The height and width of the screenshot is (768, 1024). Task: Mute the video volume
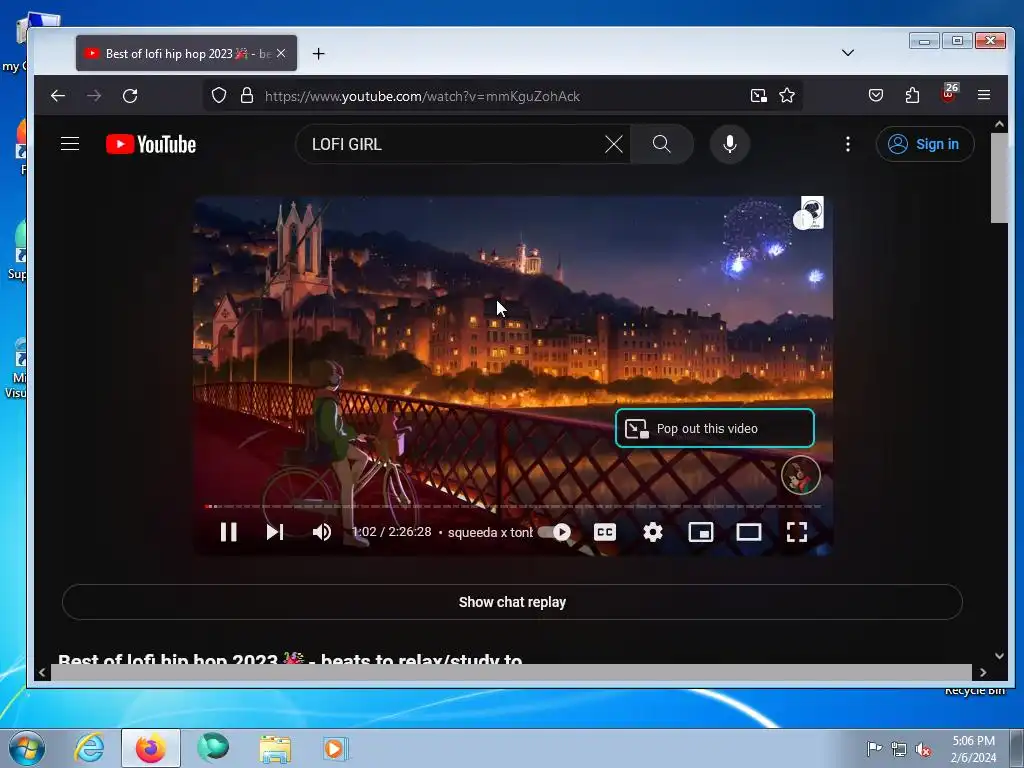click(x=322, y=532)
